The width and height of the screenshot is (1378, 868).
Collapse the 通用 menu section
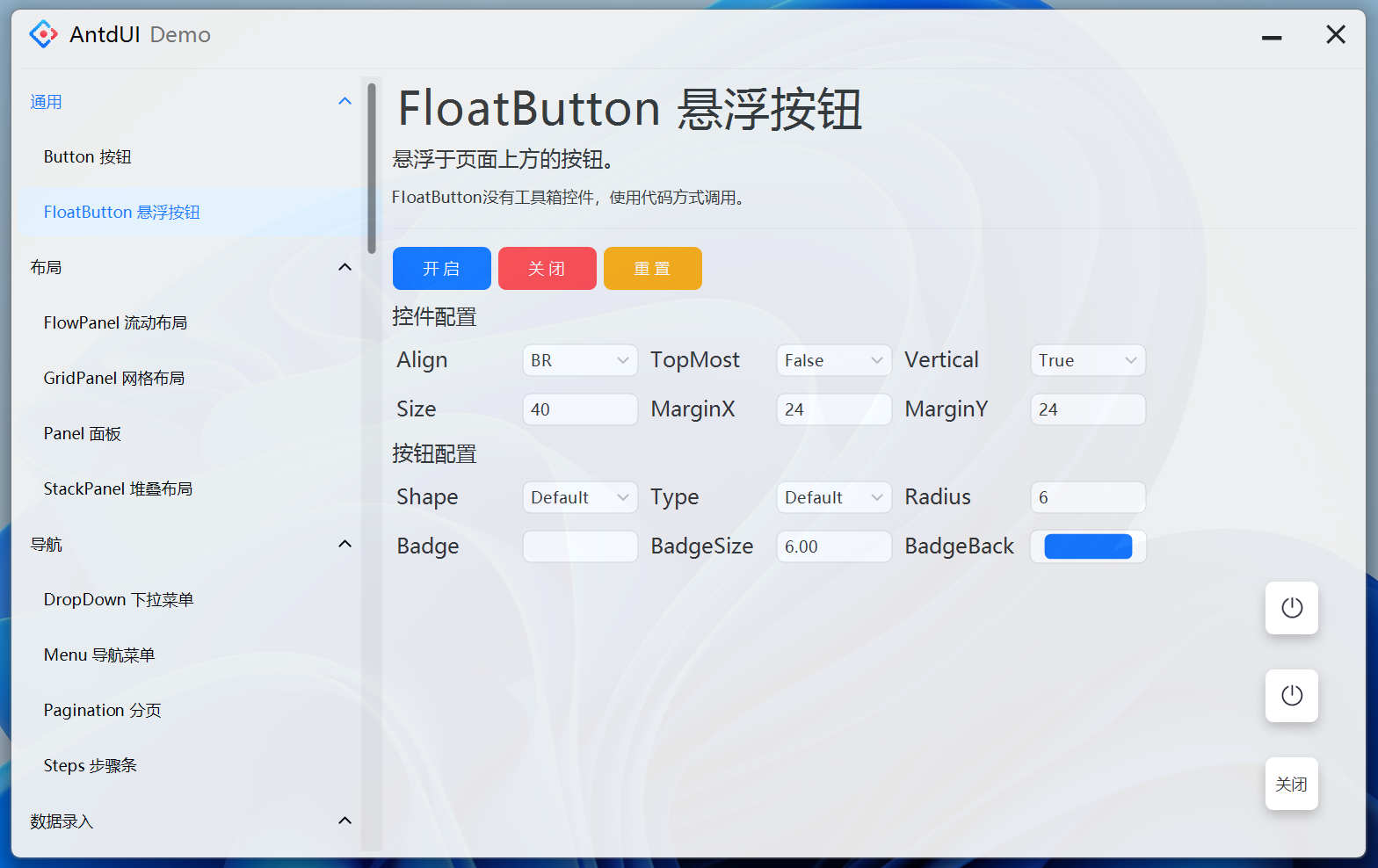coord(344,102)
